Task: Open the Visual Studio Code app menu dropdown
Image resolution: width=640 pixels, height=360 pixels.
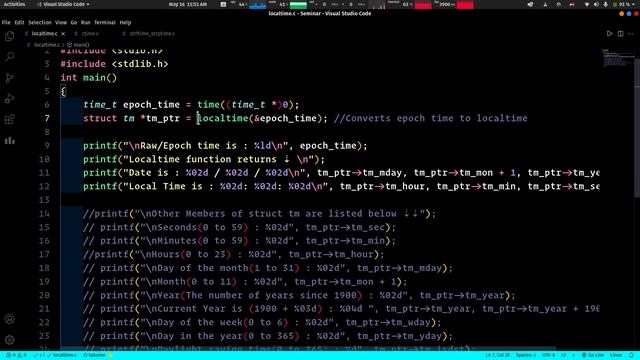Action: pos(63,4)
